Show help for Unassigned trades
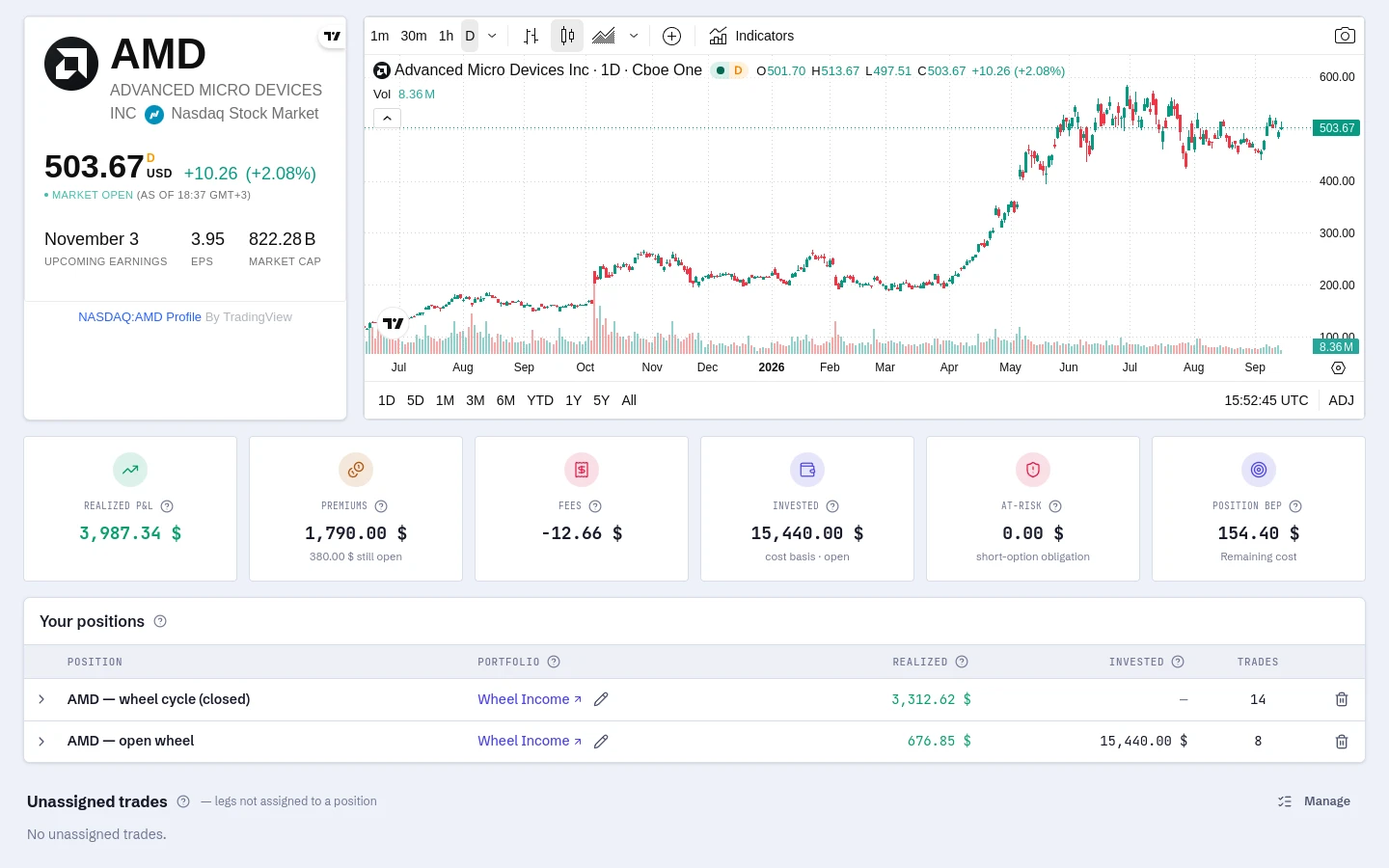Viewport: 1389px width, 868px height. [183, 801]
